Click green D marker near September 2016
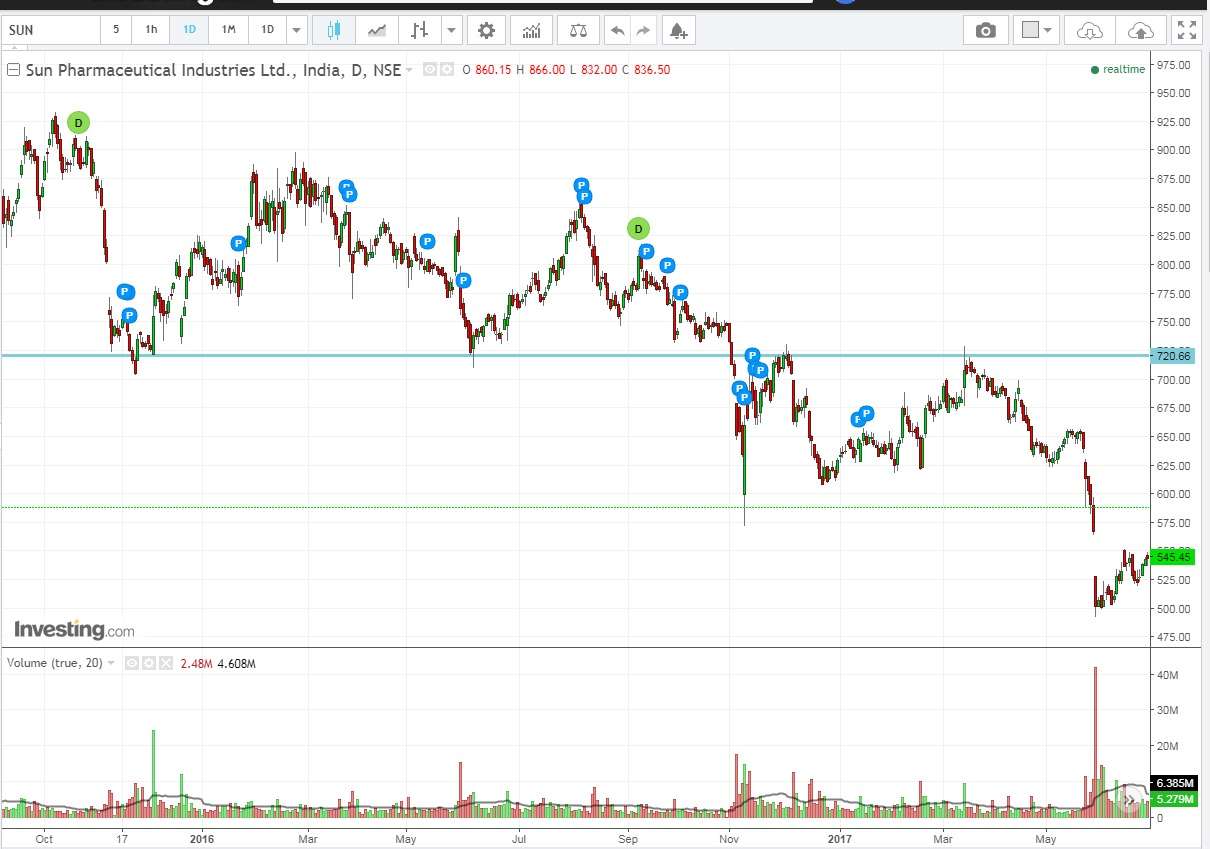 pyautogui.click(x=638, y=228)
